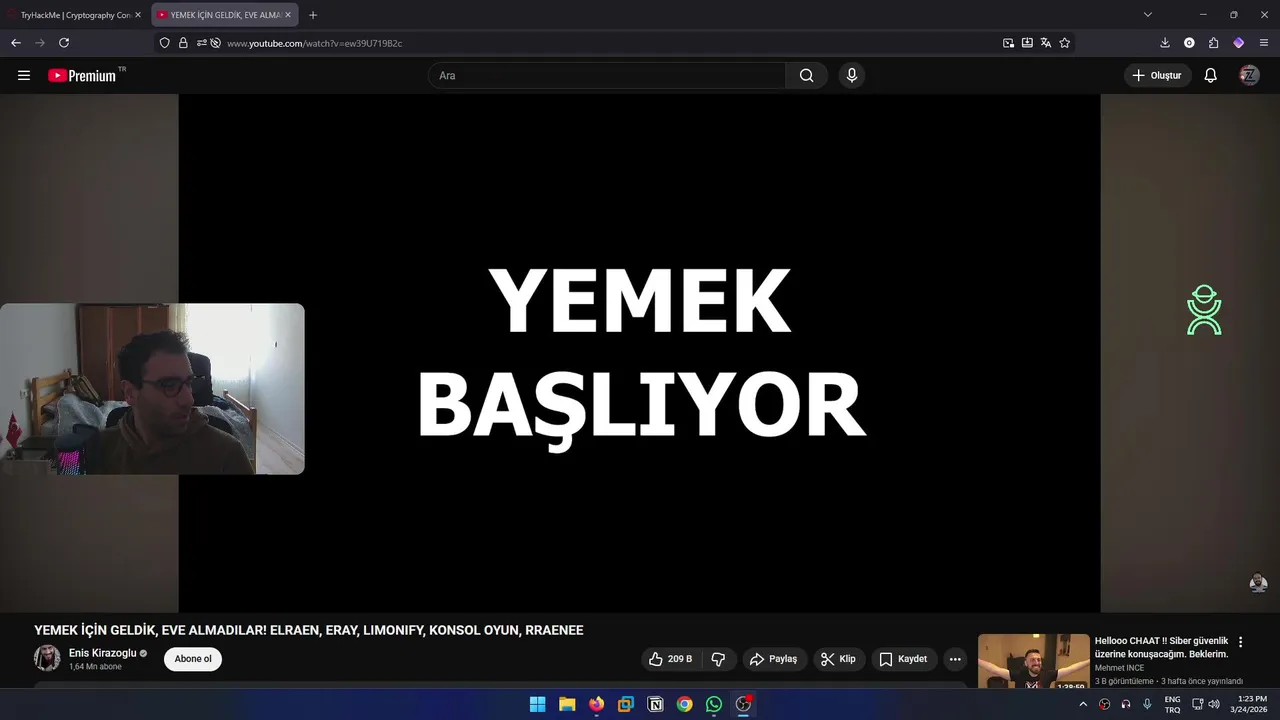Click the YEMEK BAŞLIYOR video player
The height and width of the screenshot is (720, 1280).
640,353
